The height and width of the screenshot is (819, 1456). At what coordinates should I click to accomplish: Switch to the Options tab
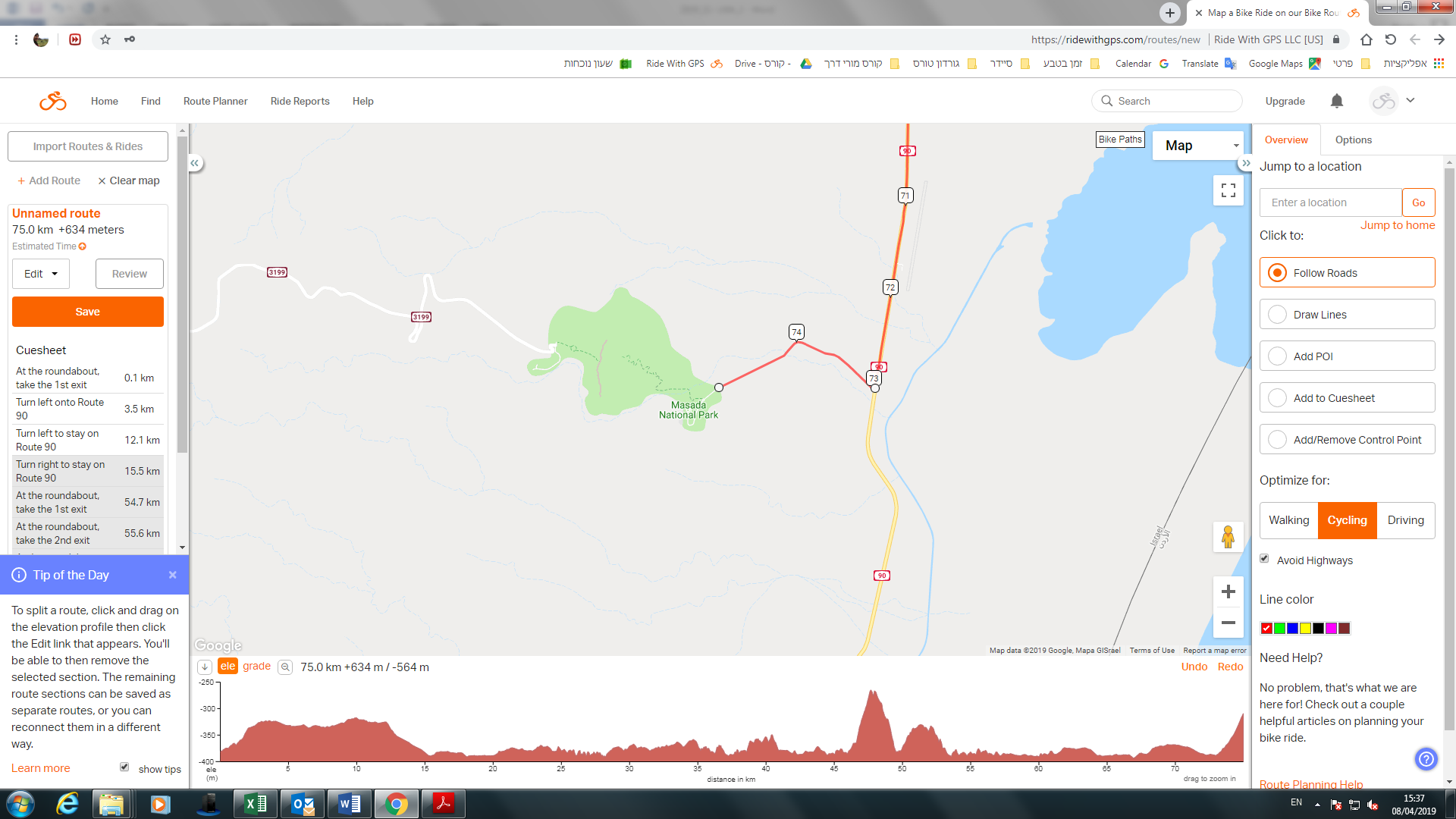[x=1353, y=140]
